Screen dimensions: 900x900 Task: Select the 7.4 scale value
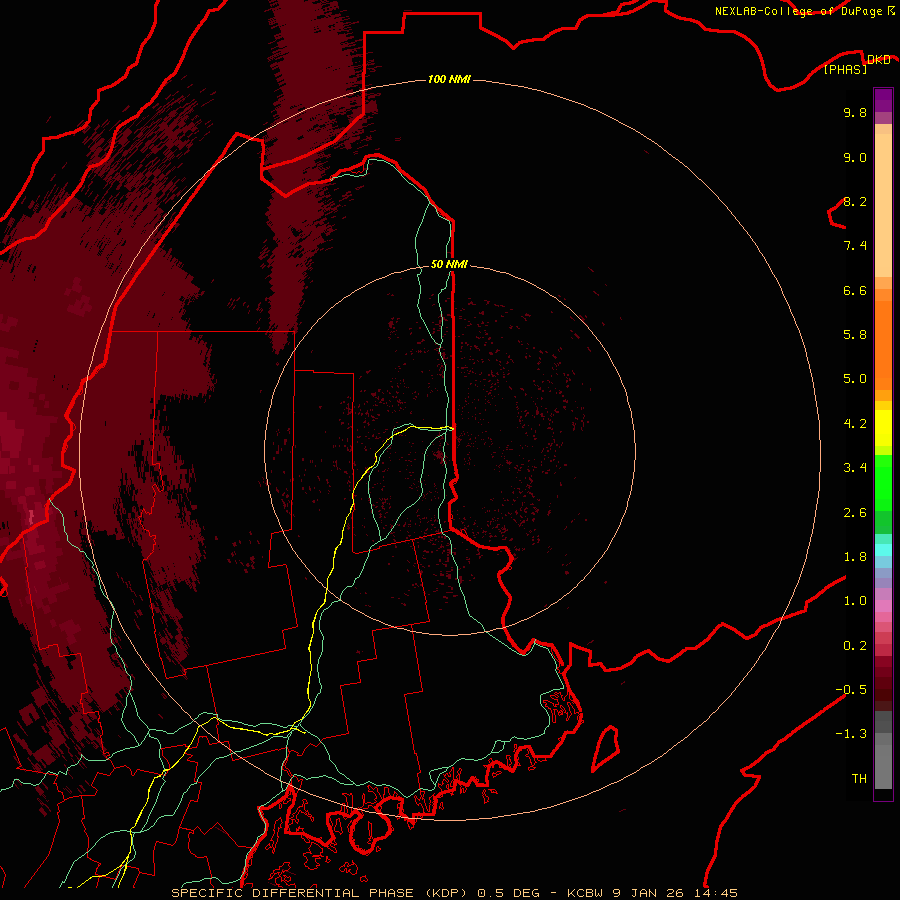click(855, 246)
